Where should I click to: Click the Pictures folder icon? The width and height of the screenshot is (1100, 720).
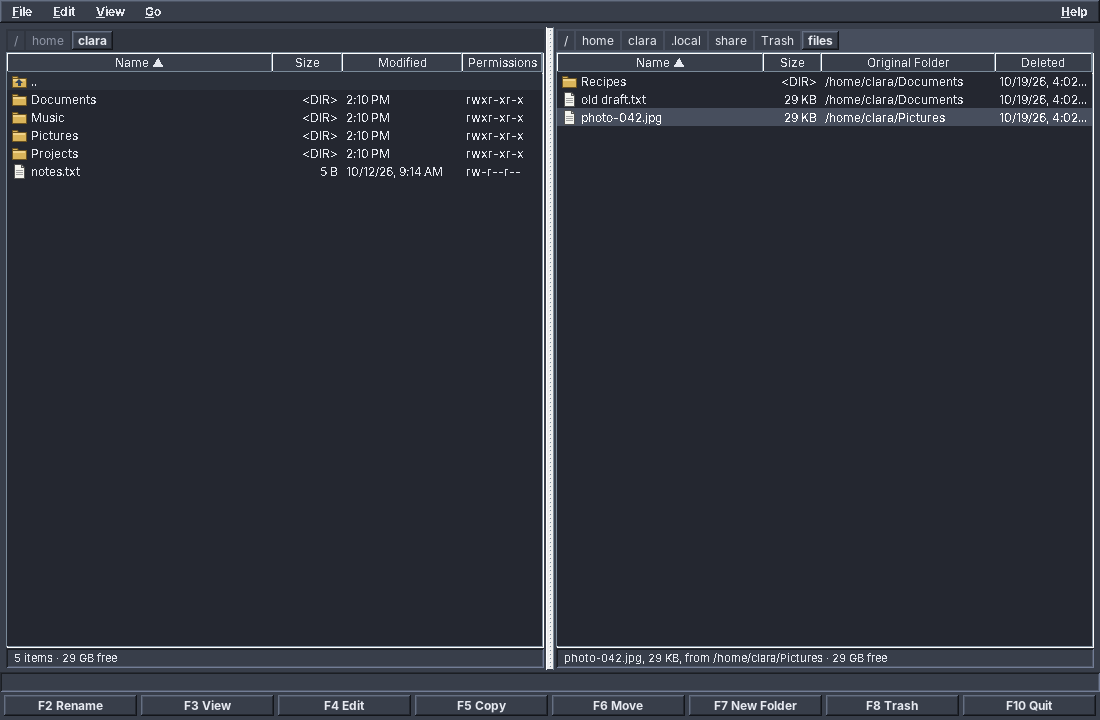[x=20, y=136]
